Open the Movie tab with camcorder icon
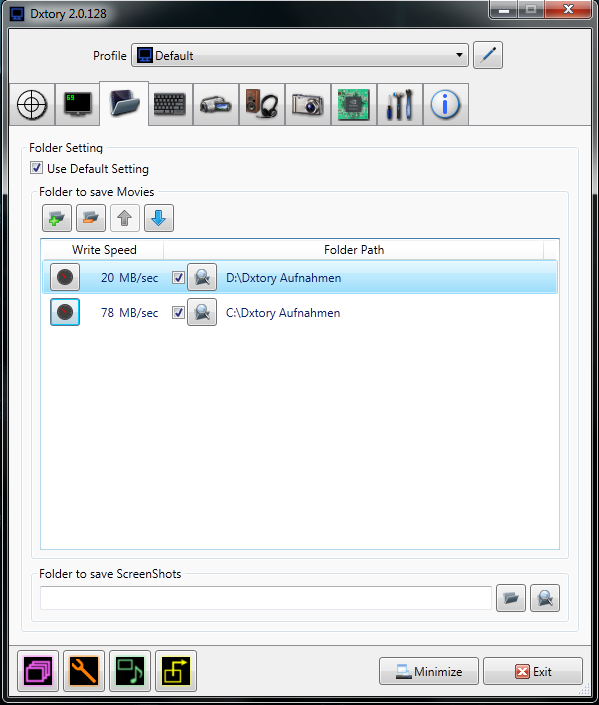Image resolution: width=599 pixels, height=705 pixels. click(x=216, y=104)
